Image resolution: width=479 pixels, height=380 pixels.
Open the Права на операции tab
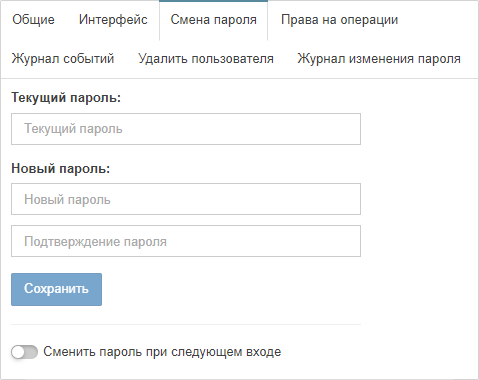339,20
